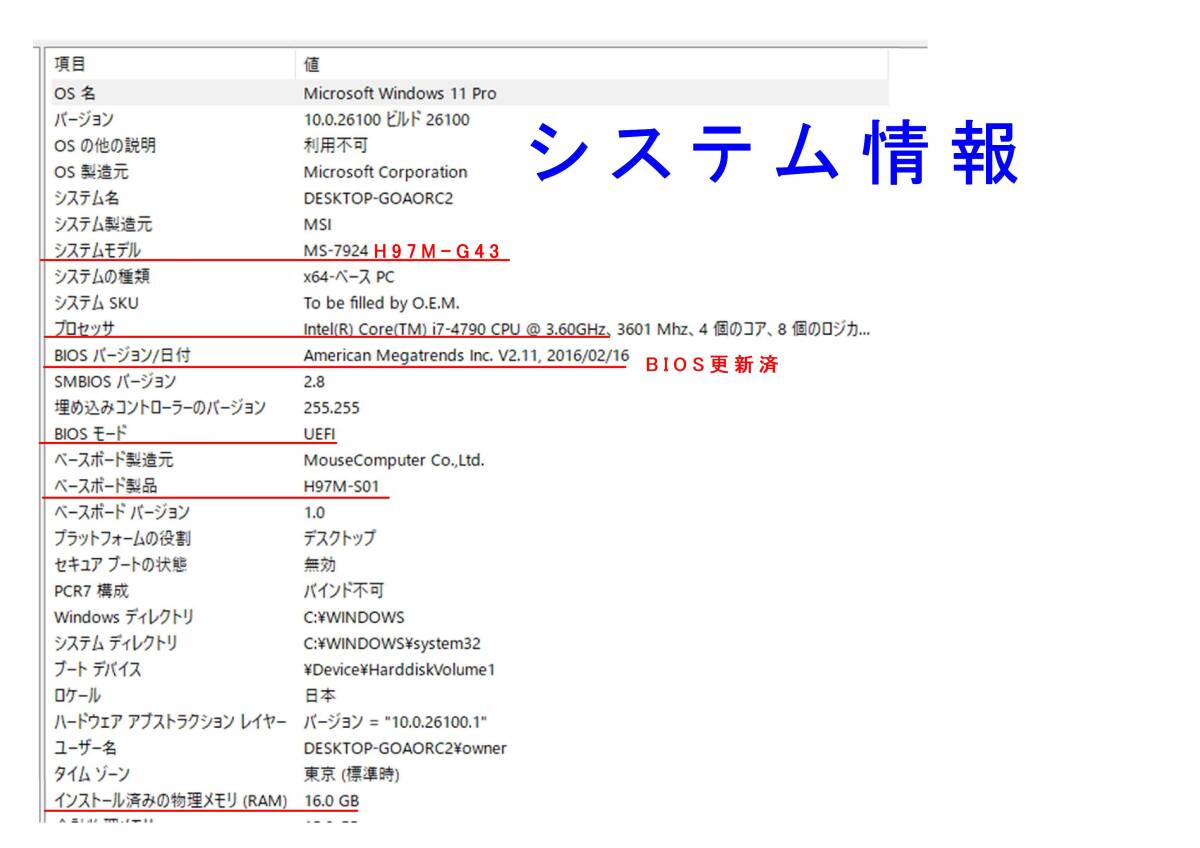This screenshot has height=848, width=1200.
Task: Select the システムモデル label
Action: tap(97, 250)
